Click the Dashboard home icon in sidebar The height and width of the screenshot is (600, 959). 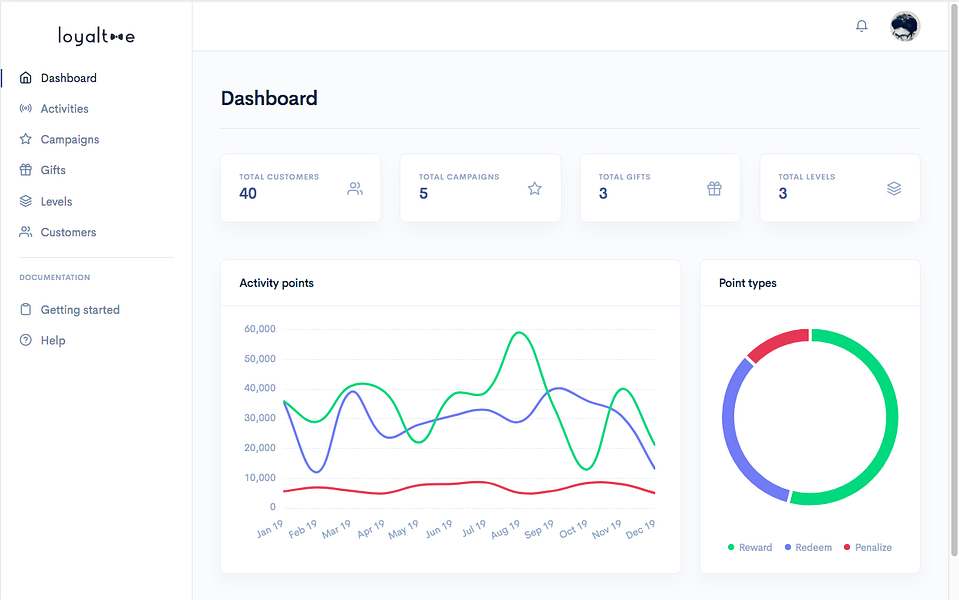26,78
